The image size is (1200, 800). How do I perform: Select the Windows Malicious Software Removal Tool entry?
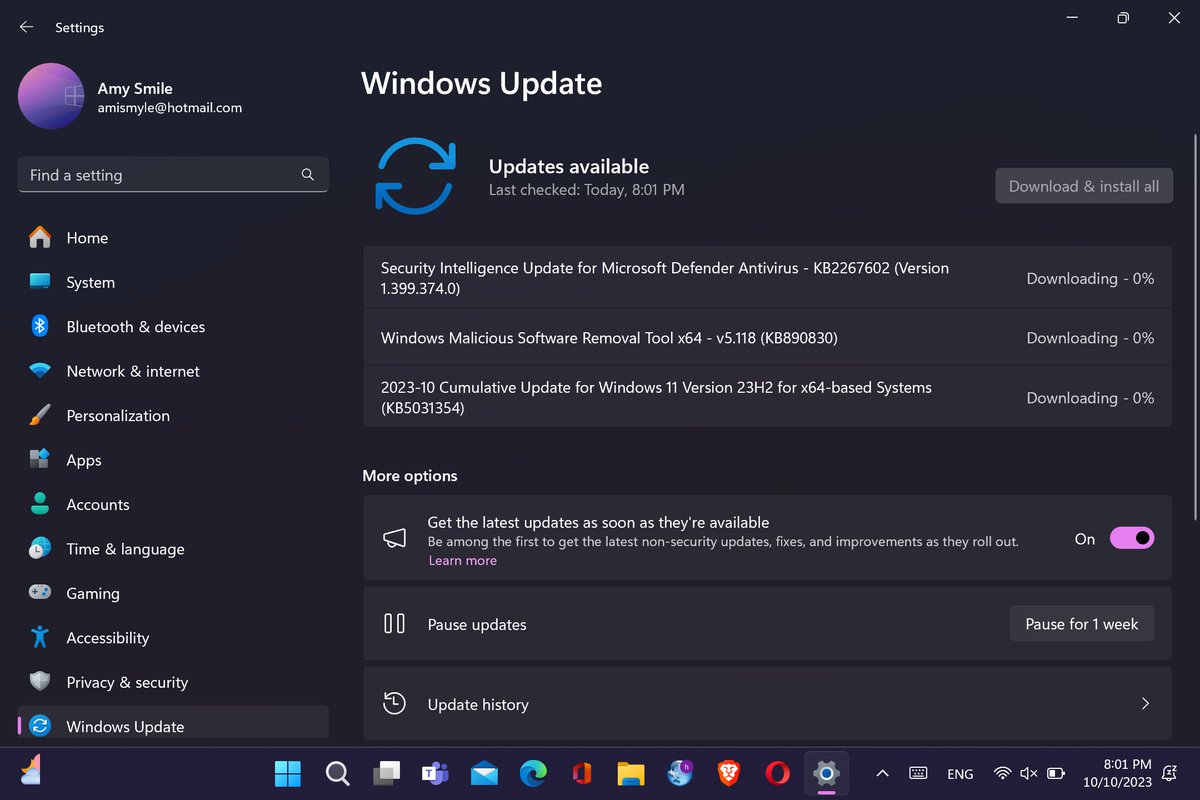(767, 338)
